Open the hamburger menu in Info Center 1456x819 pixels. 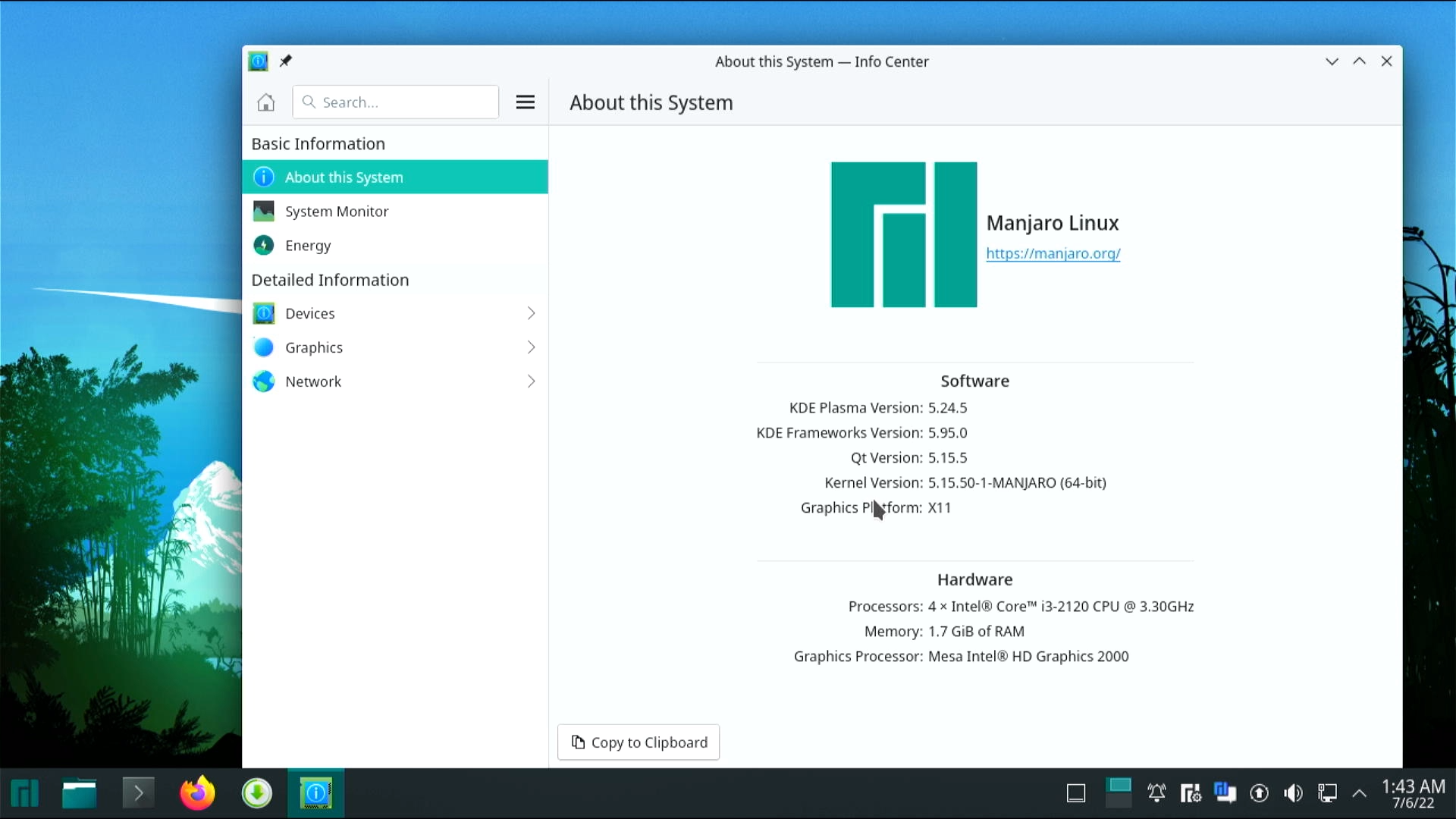coord(525,102)
